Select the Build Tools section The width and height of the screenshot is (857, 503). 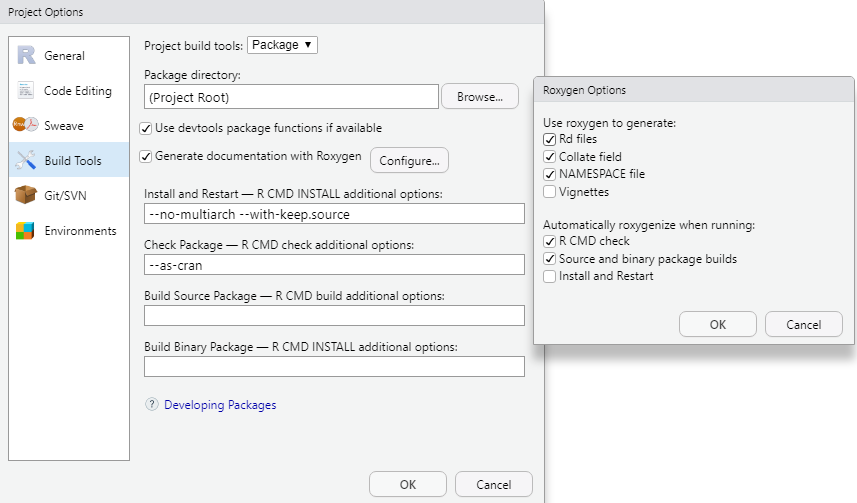point(69,160)
